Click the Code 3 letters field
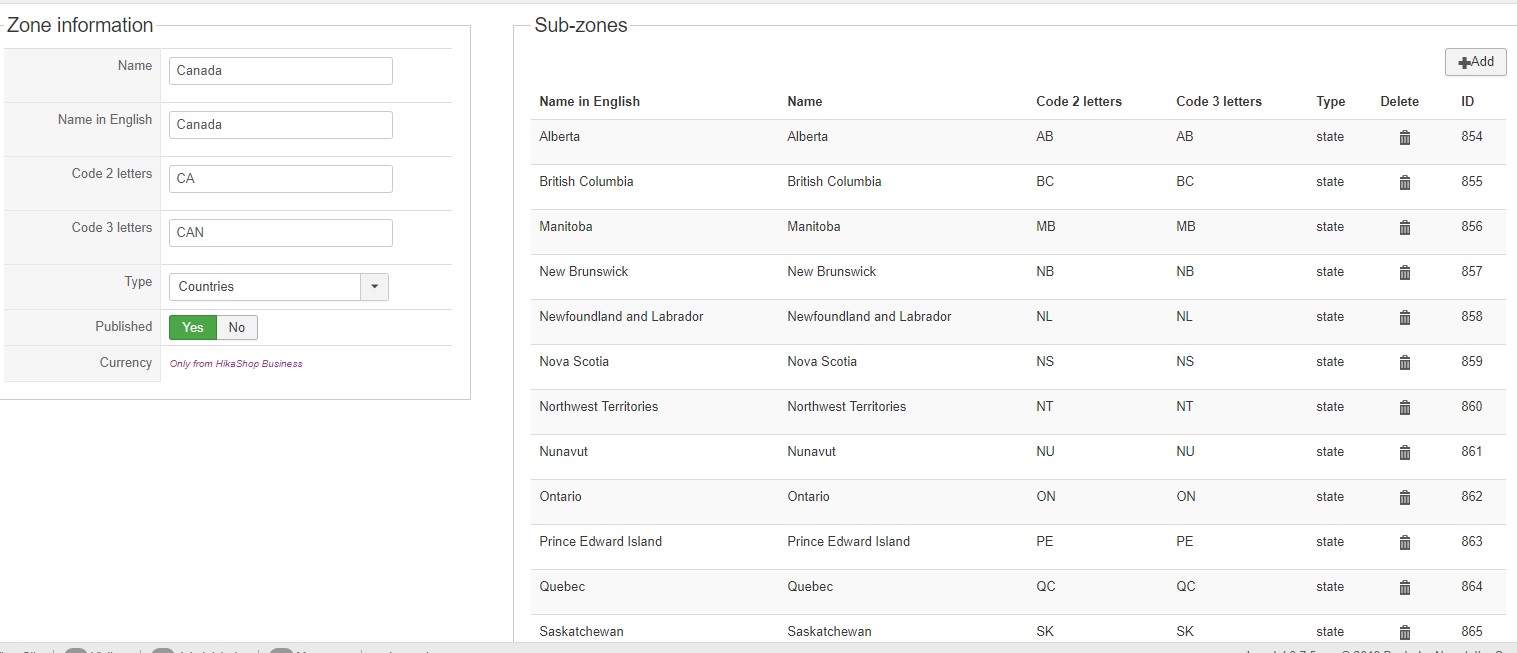Image resolution: width=1517 pixels, height=653 pixels. tap(280, 233)
